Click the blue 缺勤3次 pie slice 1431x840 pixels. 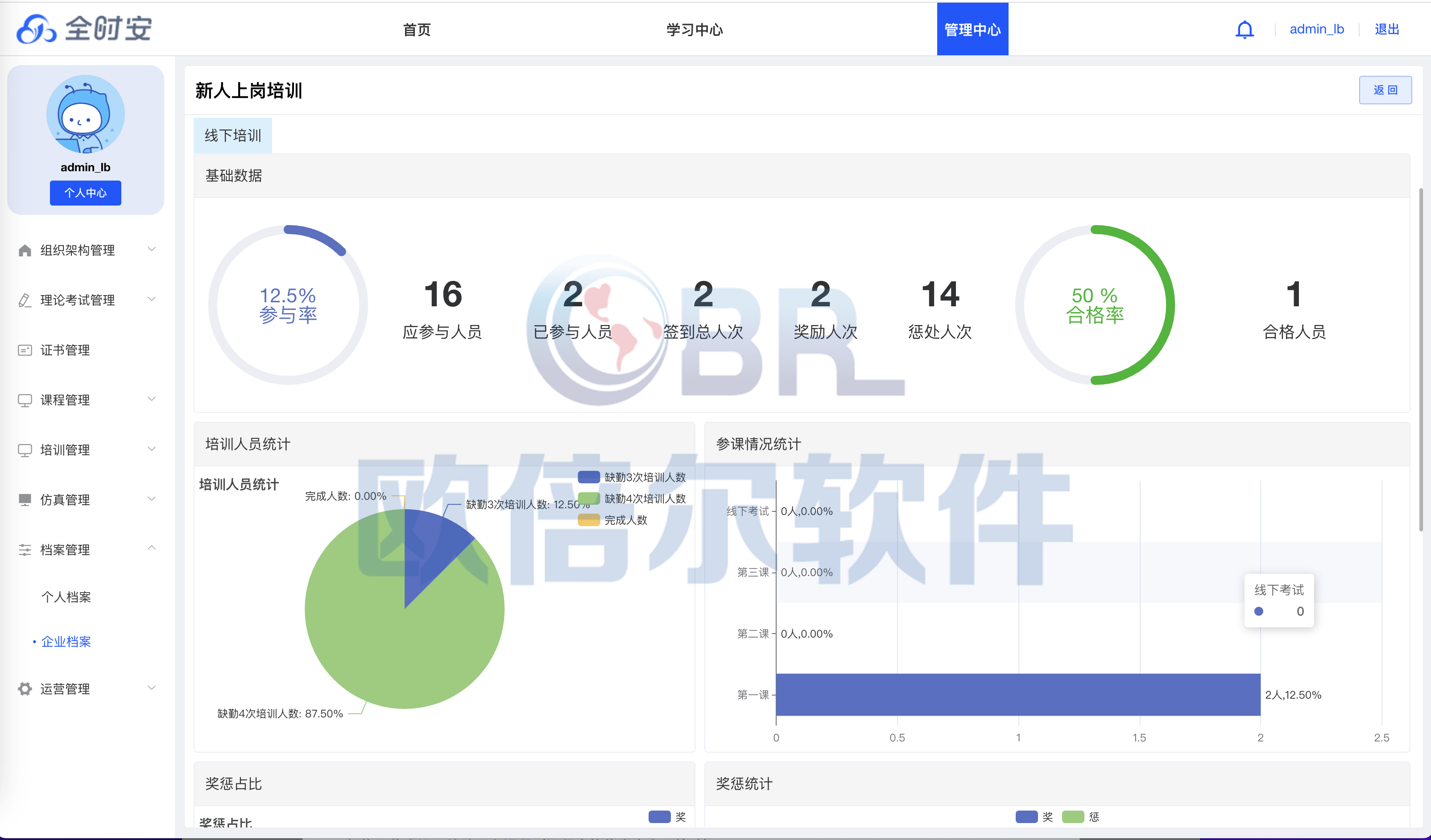click(431, 545)
